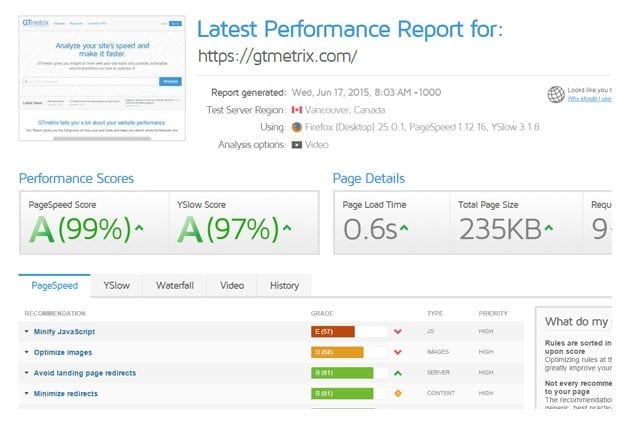Image resolution: width=640 pixels, height=426 pixels.
Task: Click the RECOMMENDATION column header
Action: (55, 313)
